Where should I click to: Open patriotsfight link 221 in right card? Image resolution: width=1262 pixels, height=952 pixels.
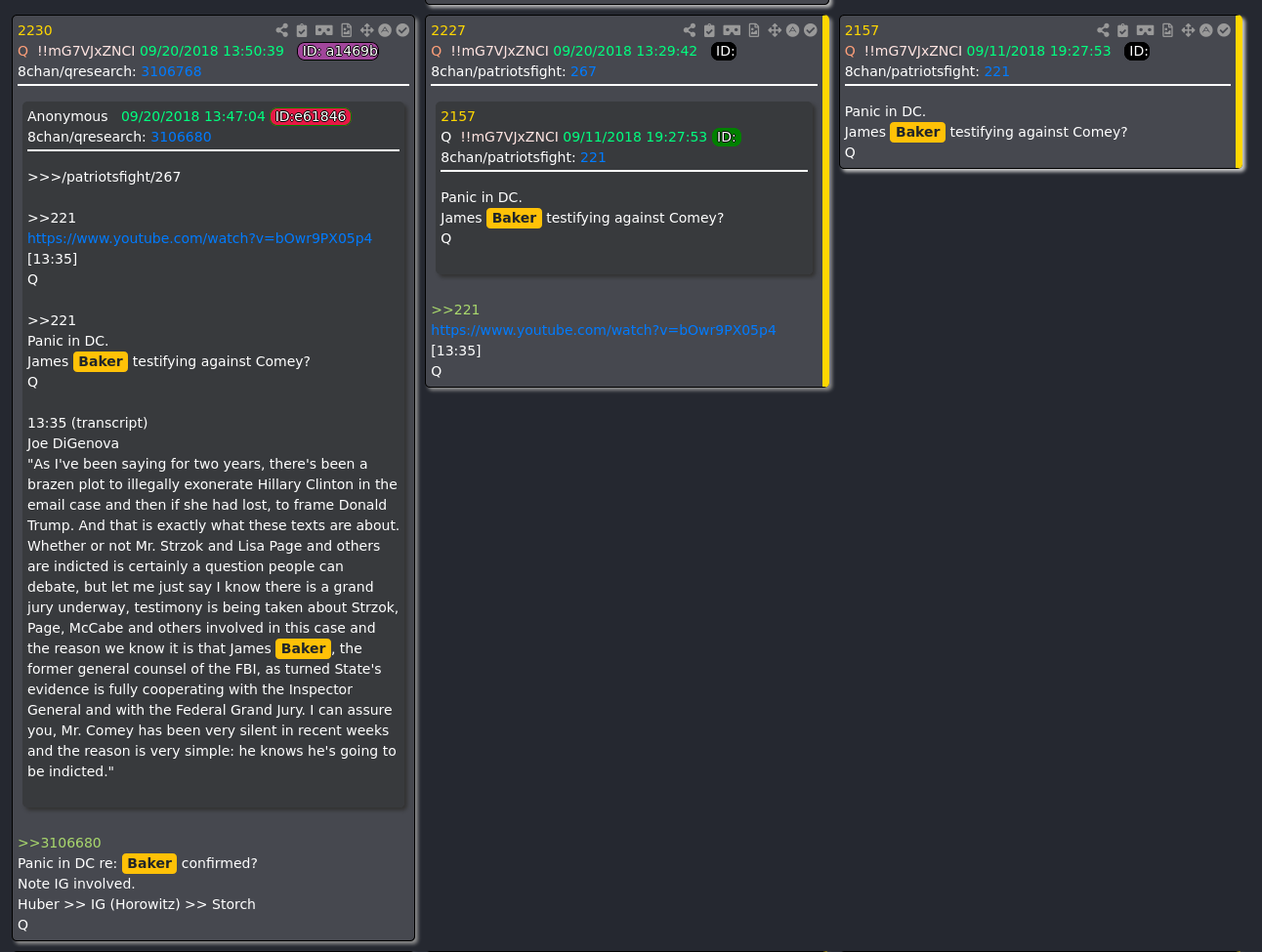click(996, 71)
